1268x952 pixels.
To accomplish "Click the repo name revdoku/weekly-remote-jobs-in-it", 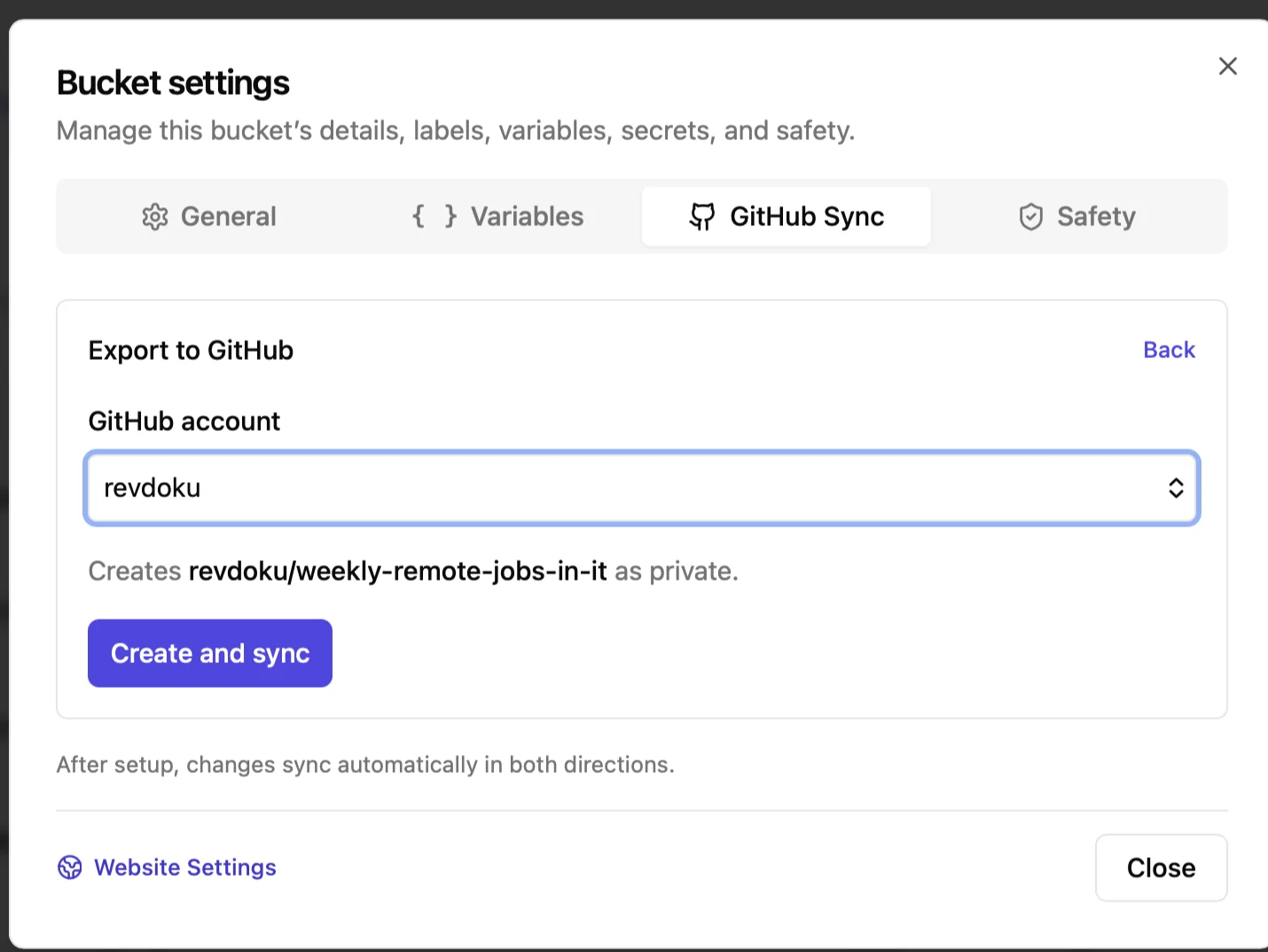I will 398,571.
